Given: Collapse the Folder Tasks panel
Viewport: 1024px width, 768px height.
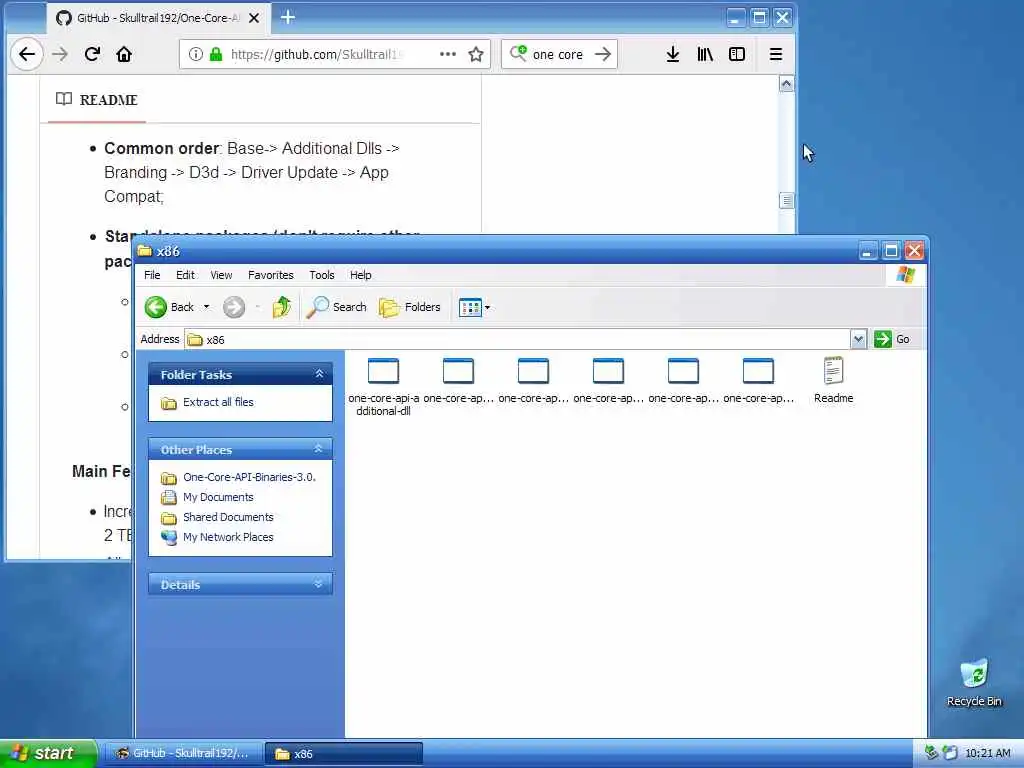Looking at the screenshot, I should click(x=319, y=374).
